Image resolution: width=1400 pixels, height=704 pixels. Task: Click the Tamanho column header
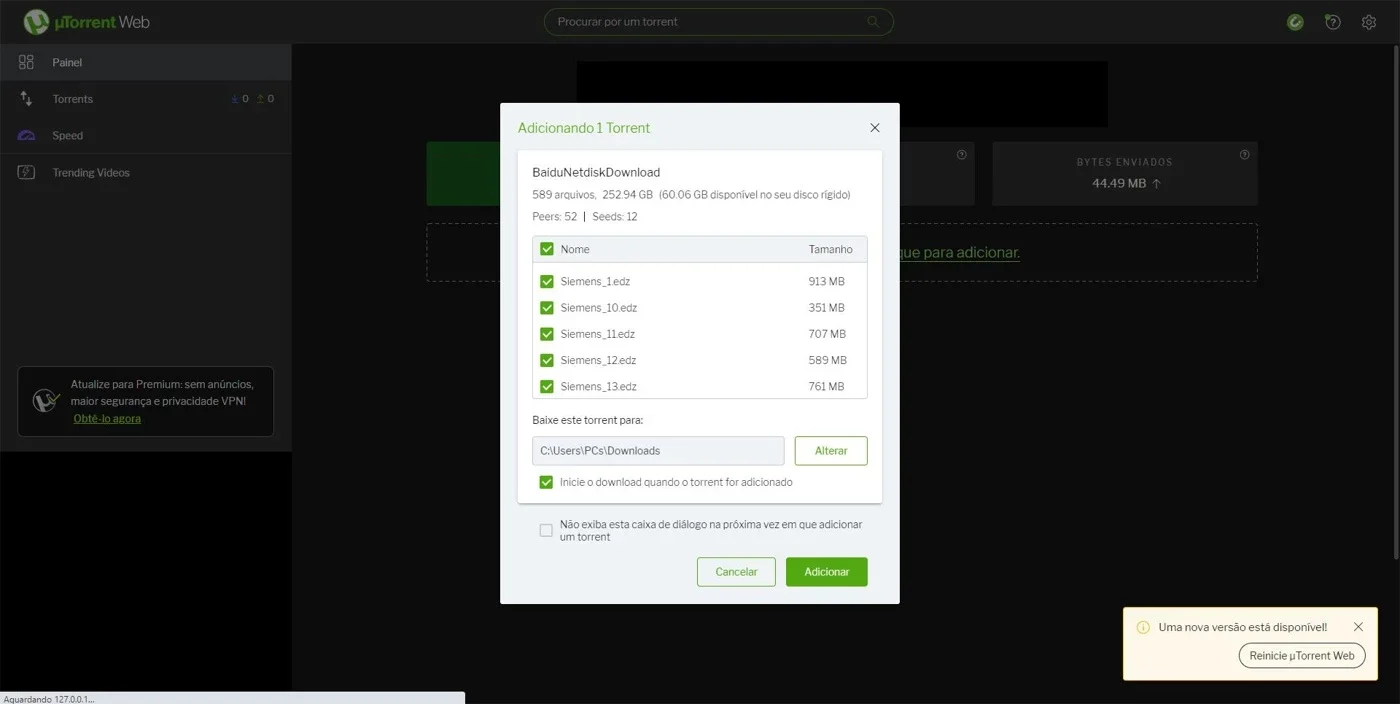831,249
